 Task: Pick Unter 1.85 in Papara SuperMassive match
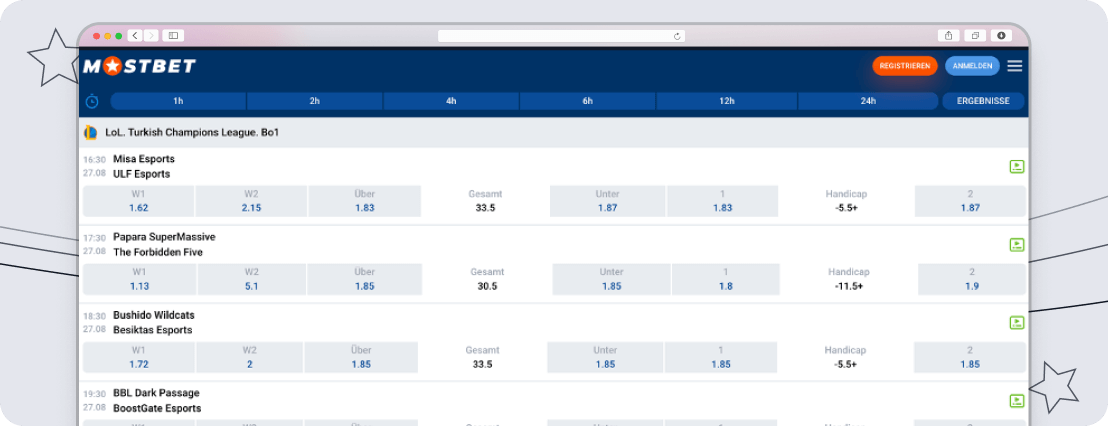[x=611, y=280]
